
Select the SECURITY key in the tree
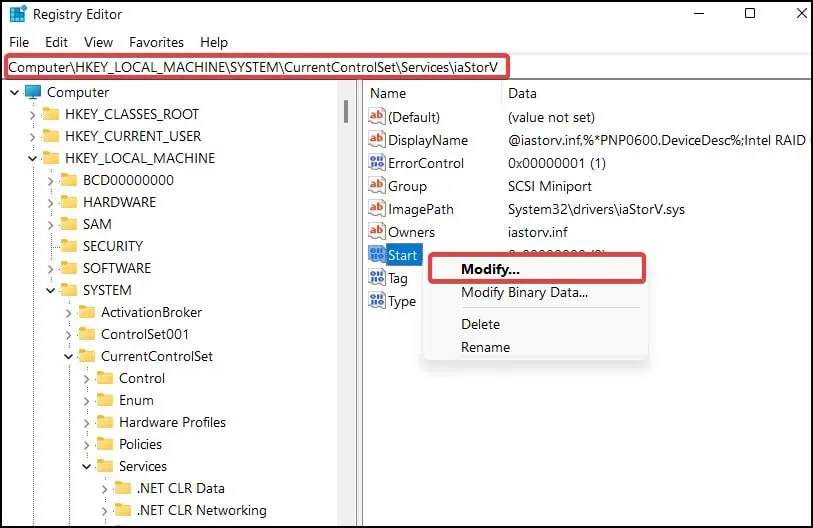(113, 246)
